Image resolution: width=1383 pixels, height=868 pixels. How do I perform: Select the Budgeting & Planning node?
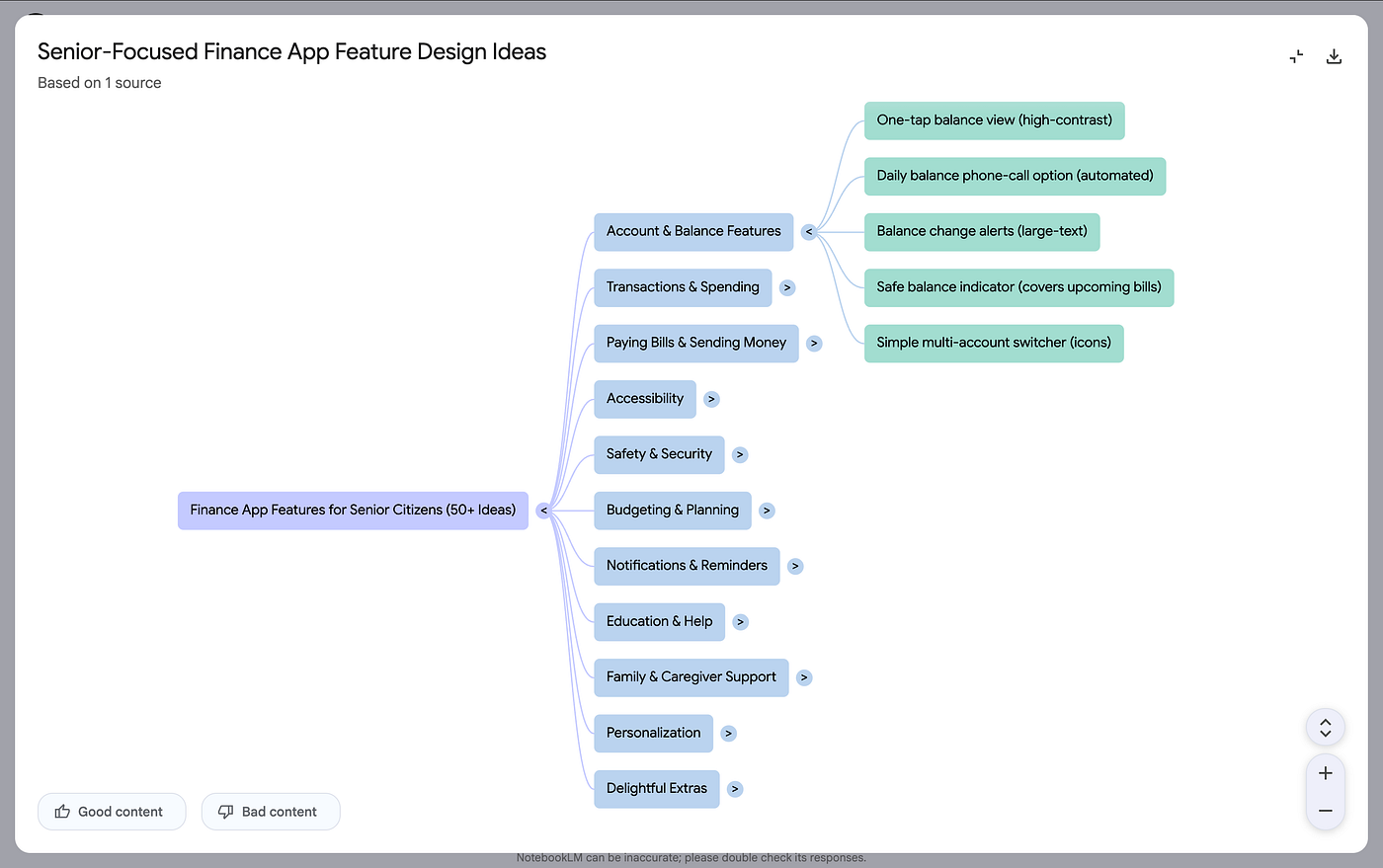(x=672, y=511)
